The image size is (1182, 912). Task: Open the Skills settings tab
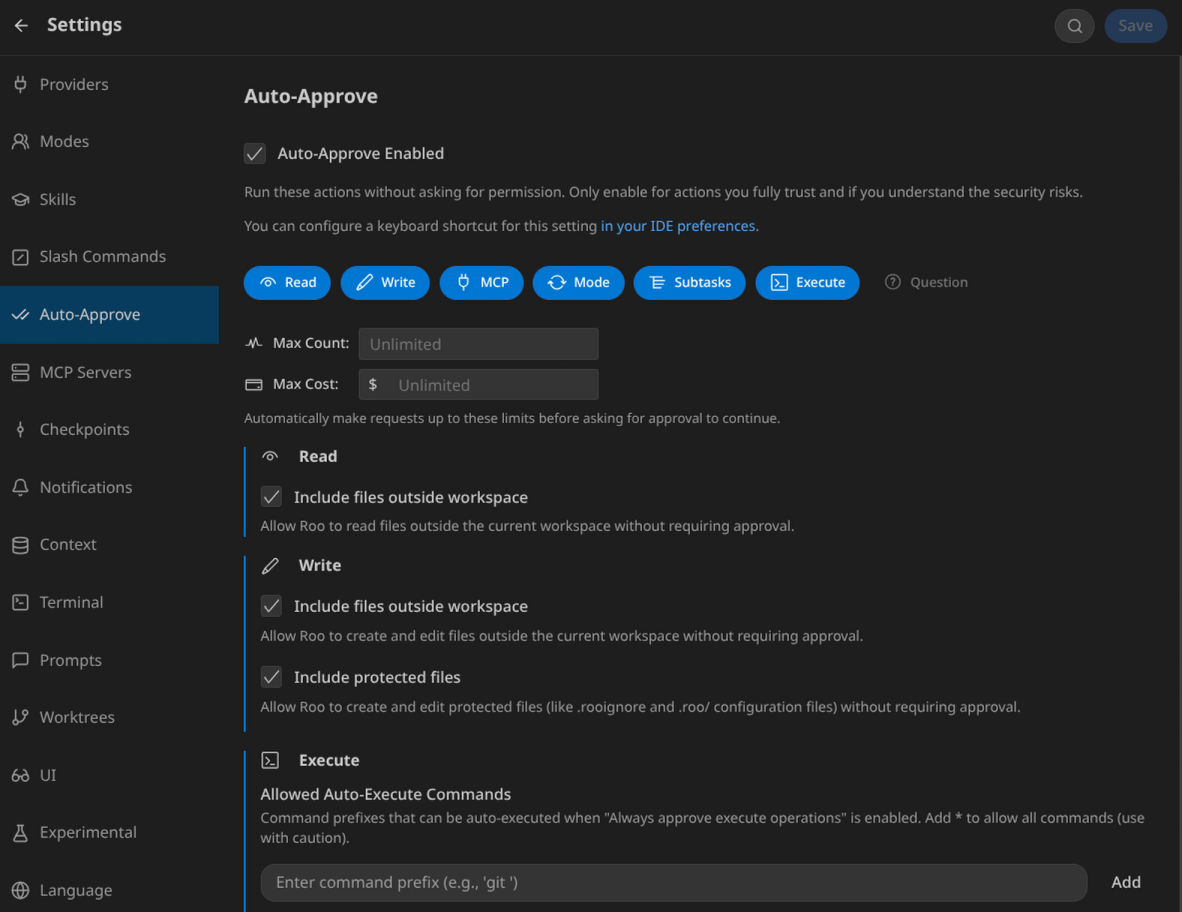coord(109,200)
